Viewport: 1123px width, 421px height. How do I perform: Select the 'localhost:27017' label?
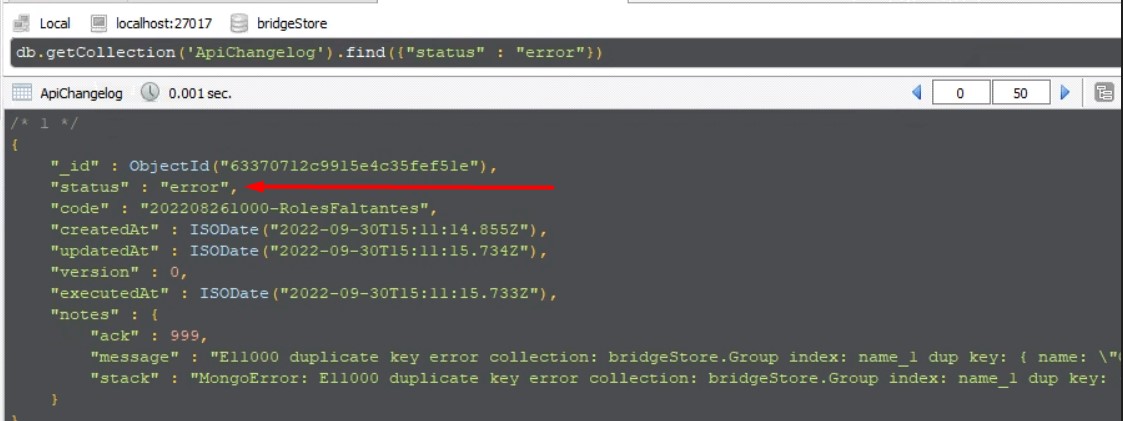point(164,24)
